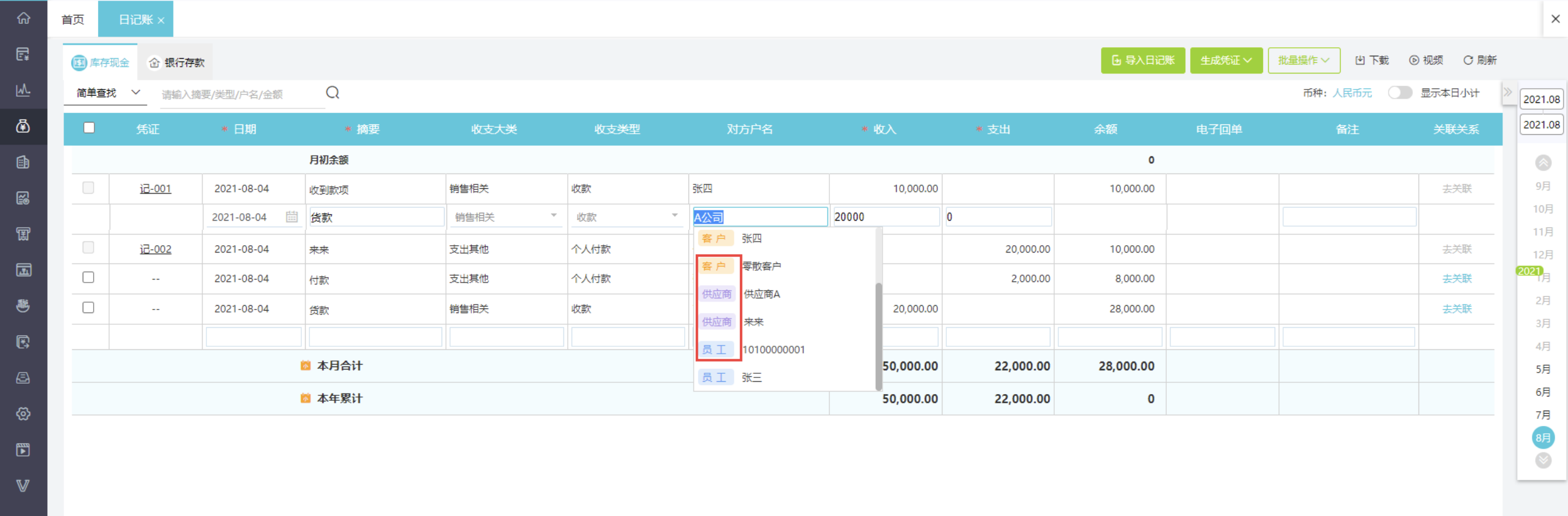Click the month-up arrow in month list
Image resolution: width=1568 pixels, height=516 pixels.
(1543, 163)
